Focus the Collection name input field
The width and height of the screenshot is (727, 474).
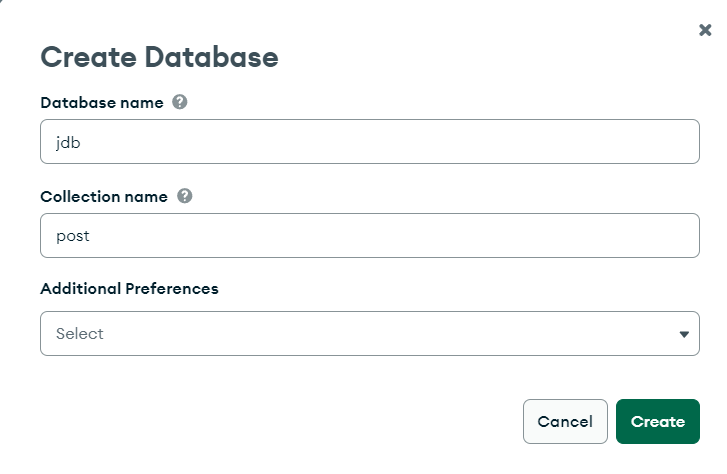tap(370, 236)
